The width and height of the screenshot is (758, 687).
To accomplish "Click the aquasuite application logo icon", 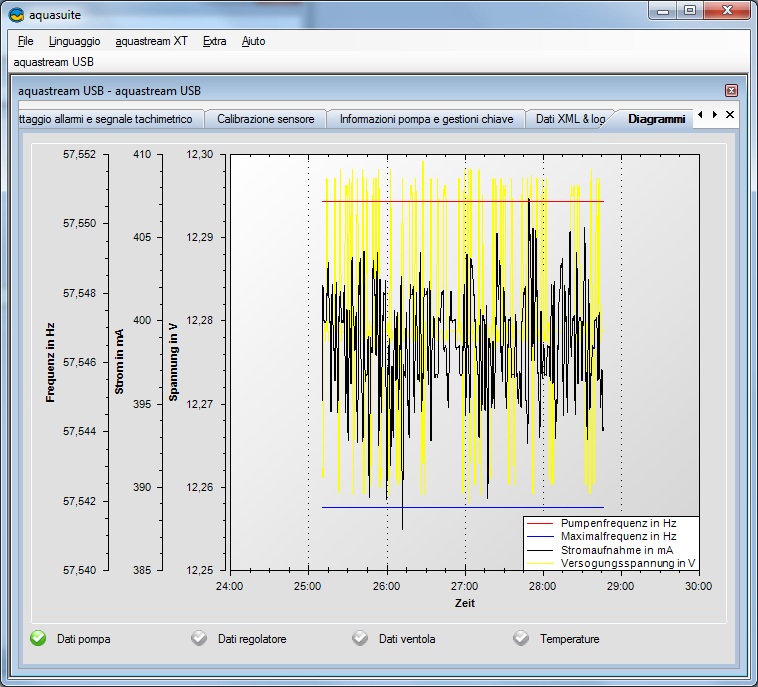I will [16, 14].
